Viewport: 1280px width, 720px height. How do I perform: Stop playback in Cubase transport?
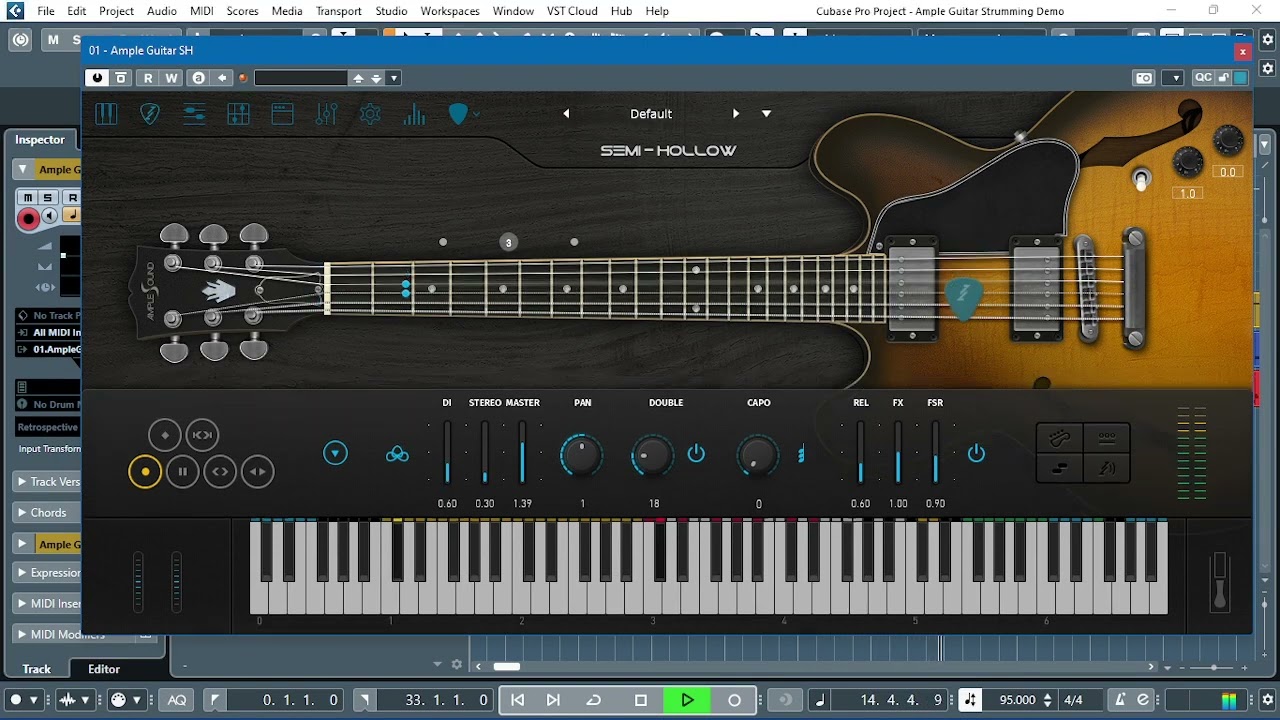[x=641, y=700]
